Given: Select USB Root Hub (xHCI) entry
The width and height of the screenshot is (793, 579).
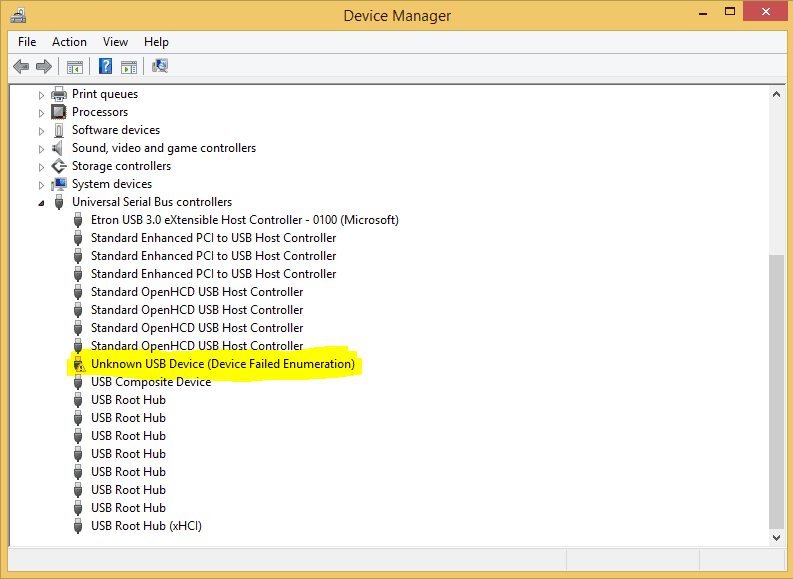Looking at the screenshot, I should pos(146,526).
